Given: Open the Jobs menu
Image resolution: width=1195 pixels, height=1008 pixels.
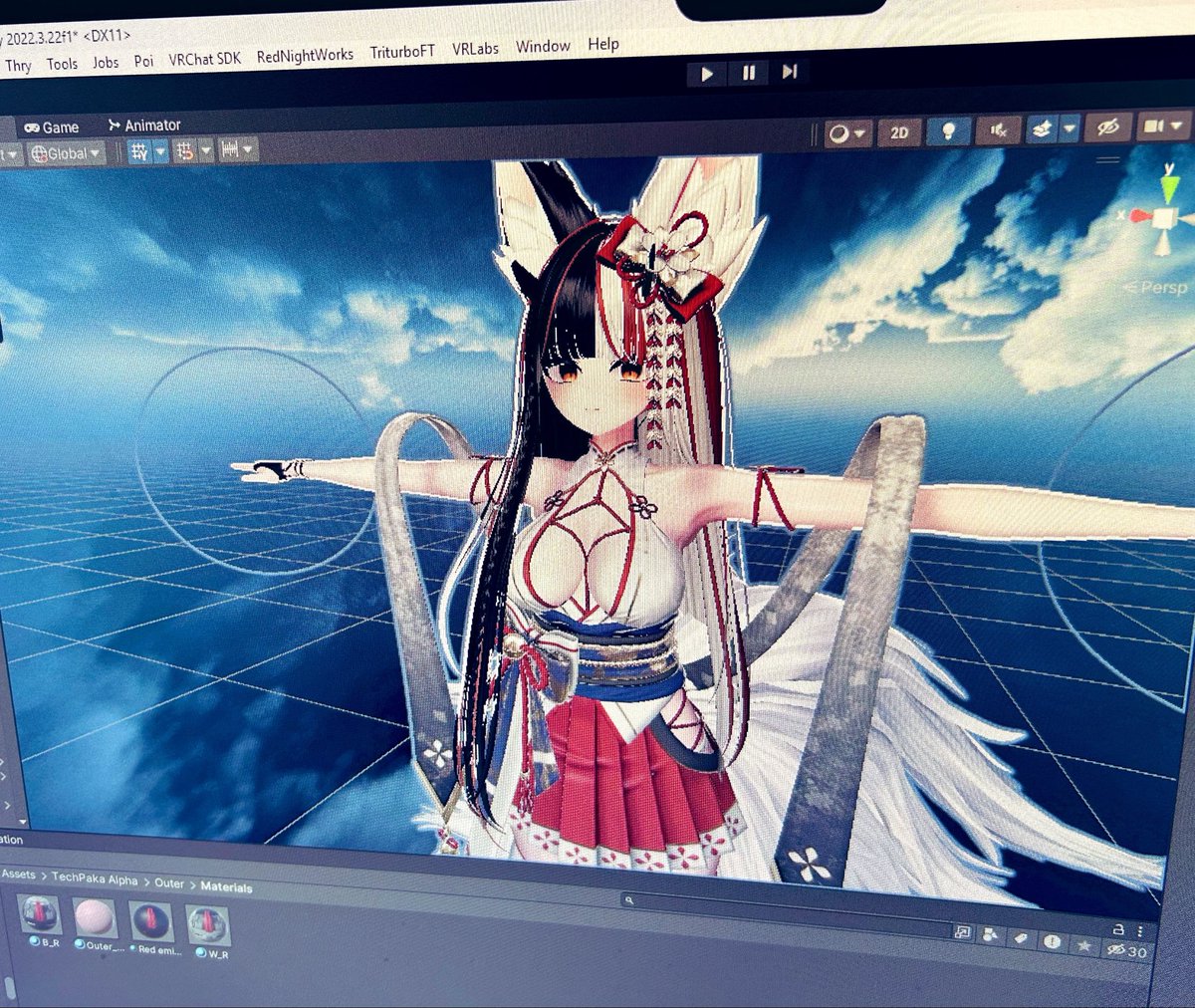Looking at the screenshot, I should point(106,62).
